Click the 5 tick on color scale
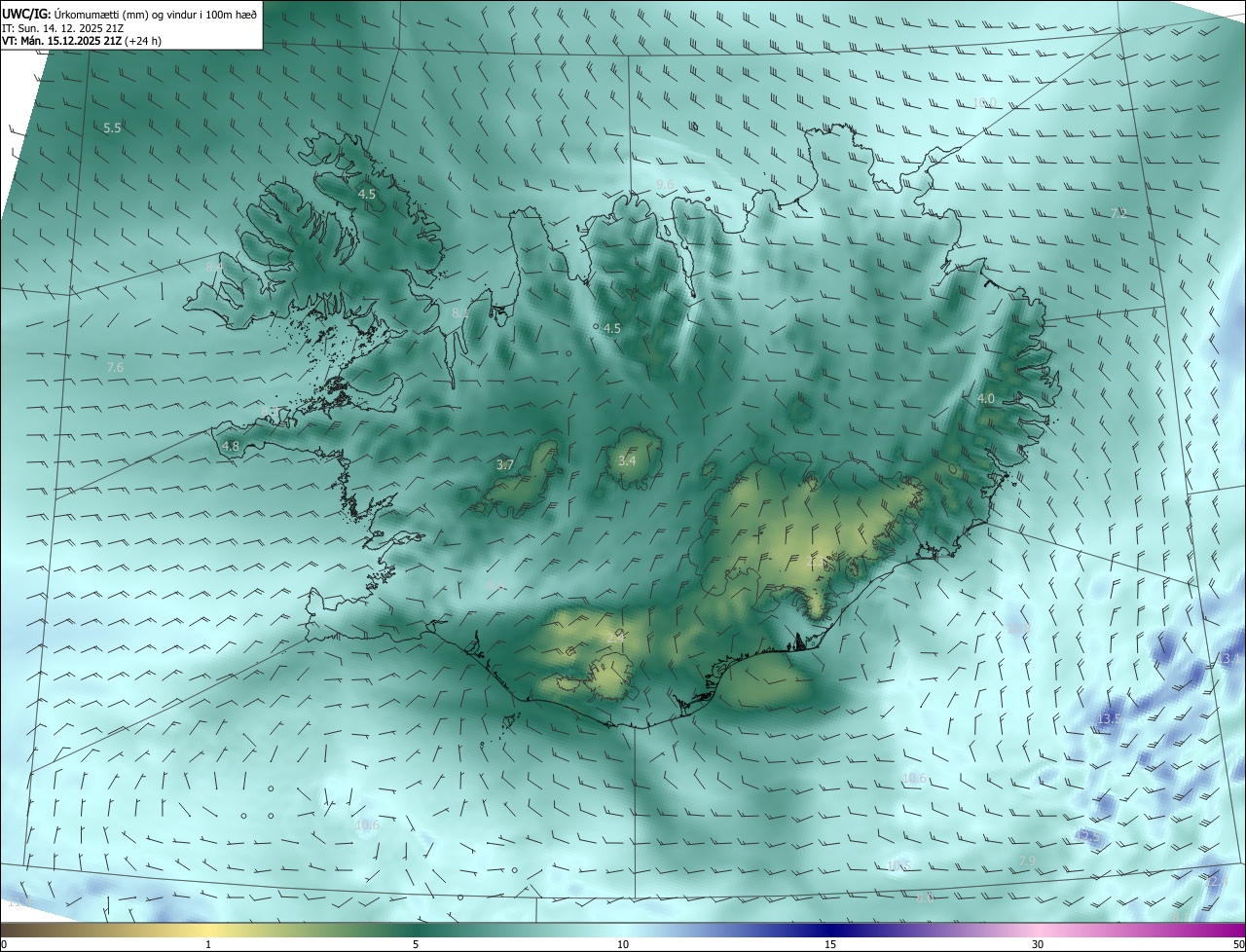 point(416,945)
